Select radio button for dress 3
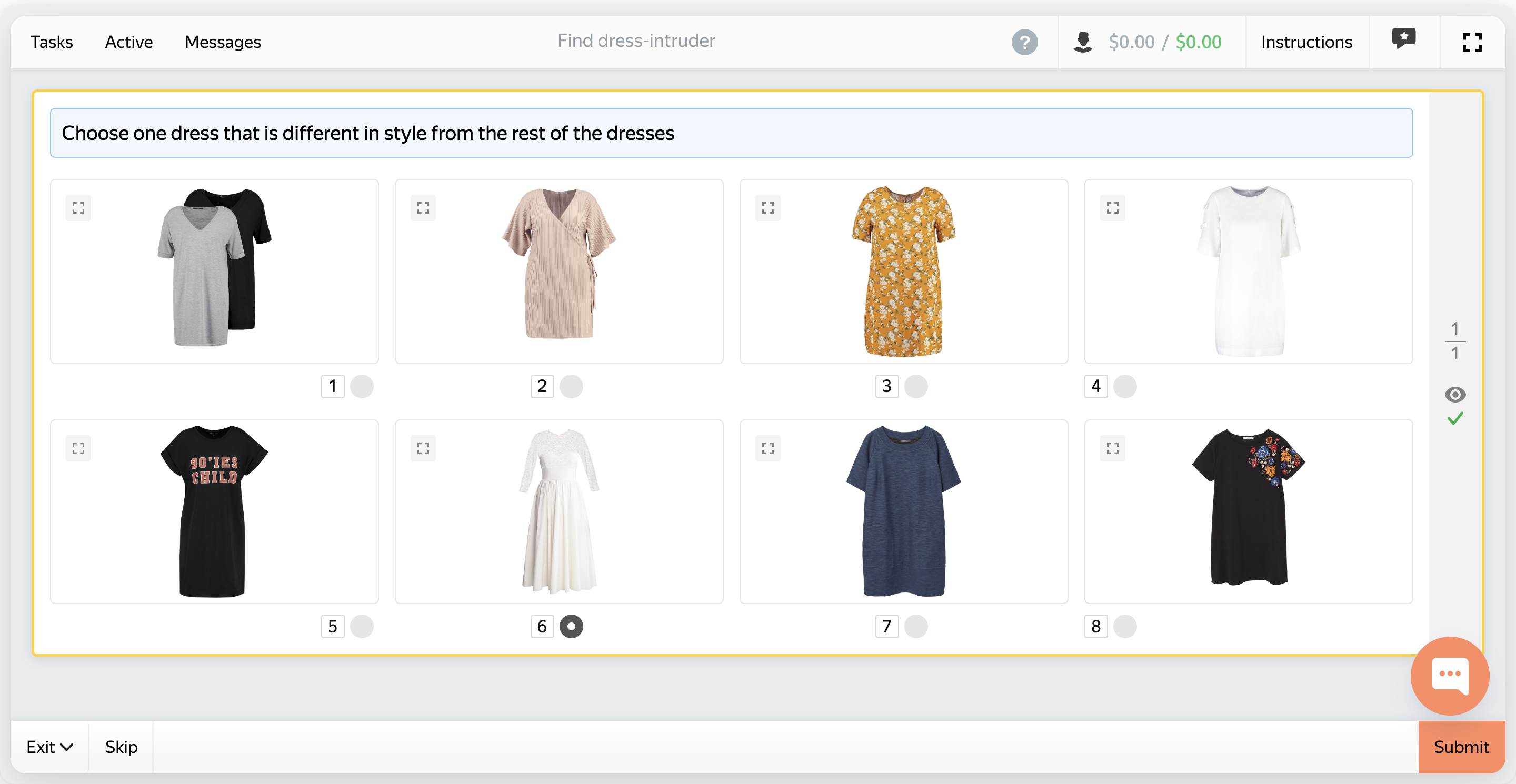 click(916, 386)
